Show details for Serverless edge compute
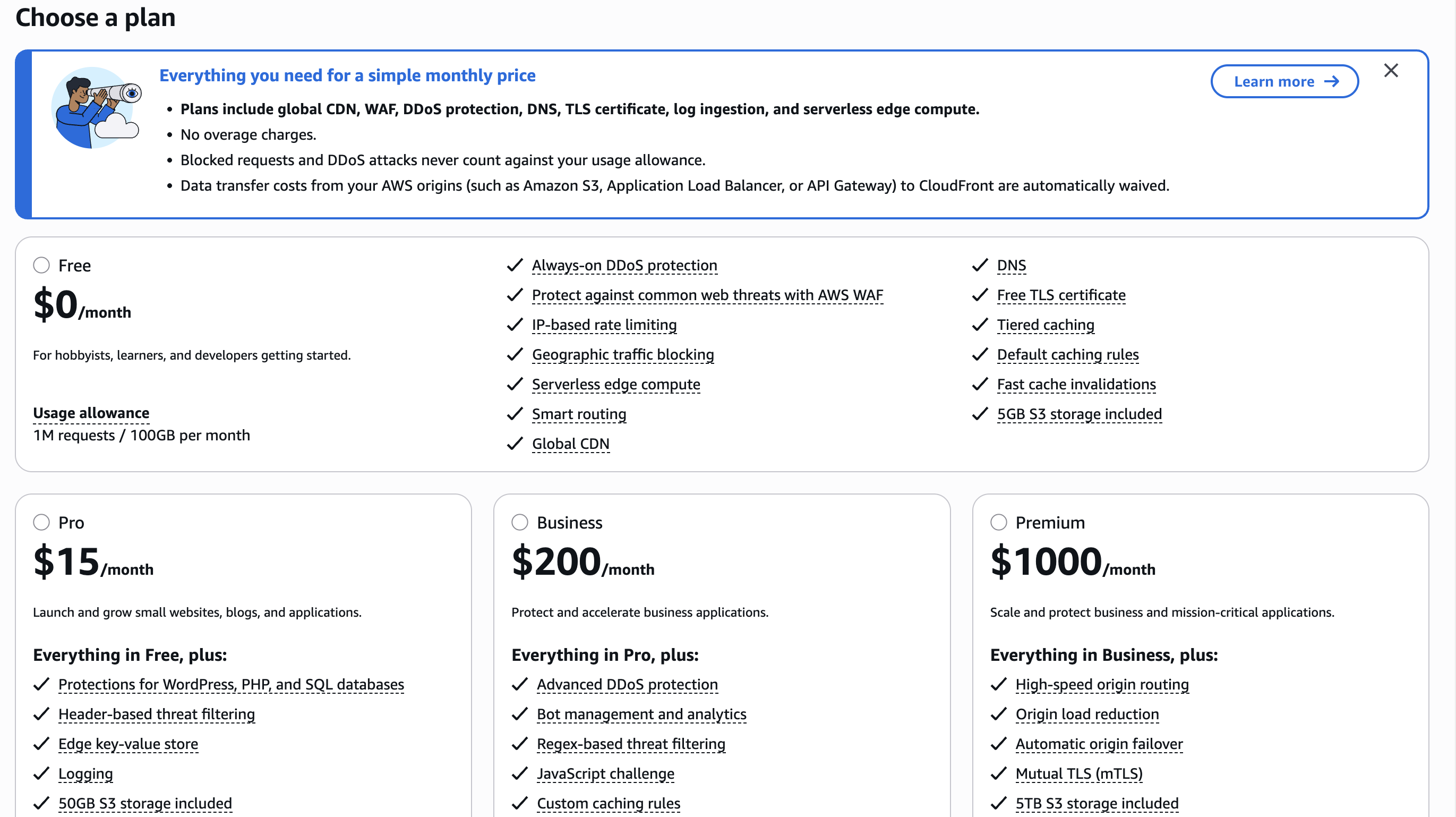The image size is (1456, 817). 615,384
